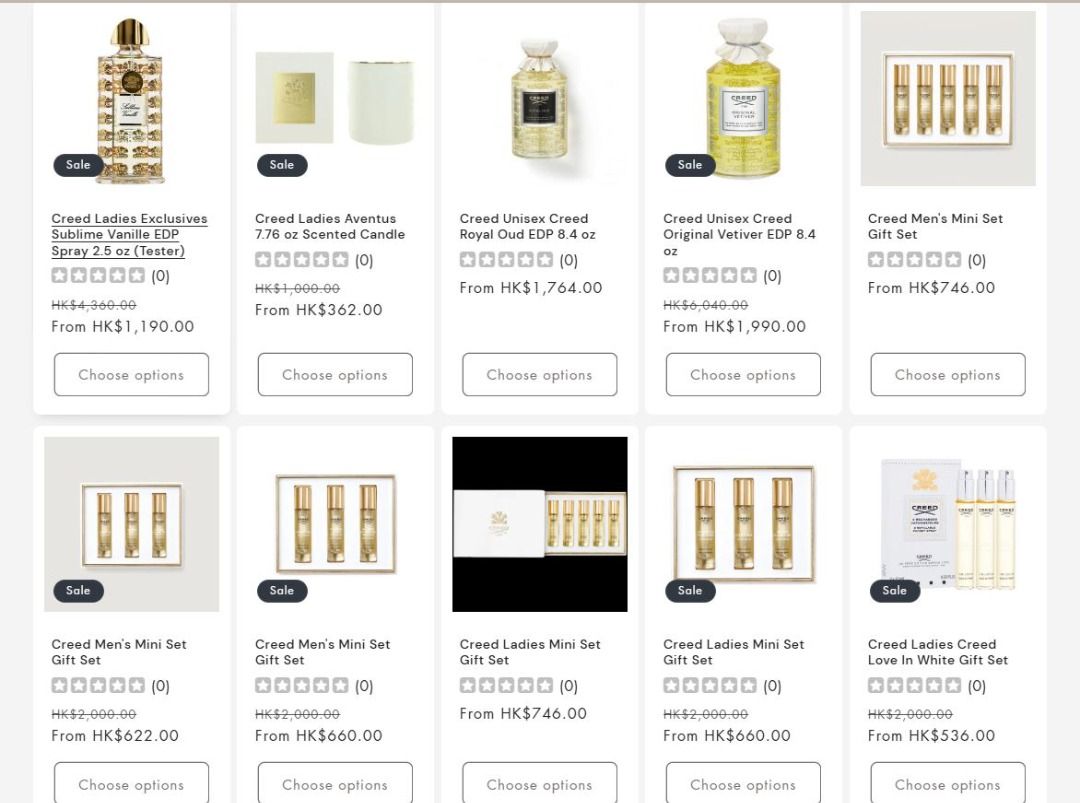Open Men's Mini Set priced HK$622.00 title
This screenshot has width=1080, height=803.
118,652
